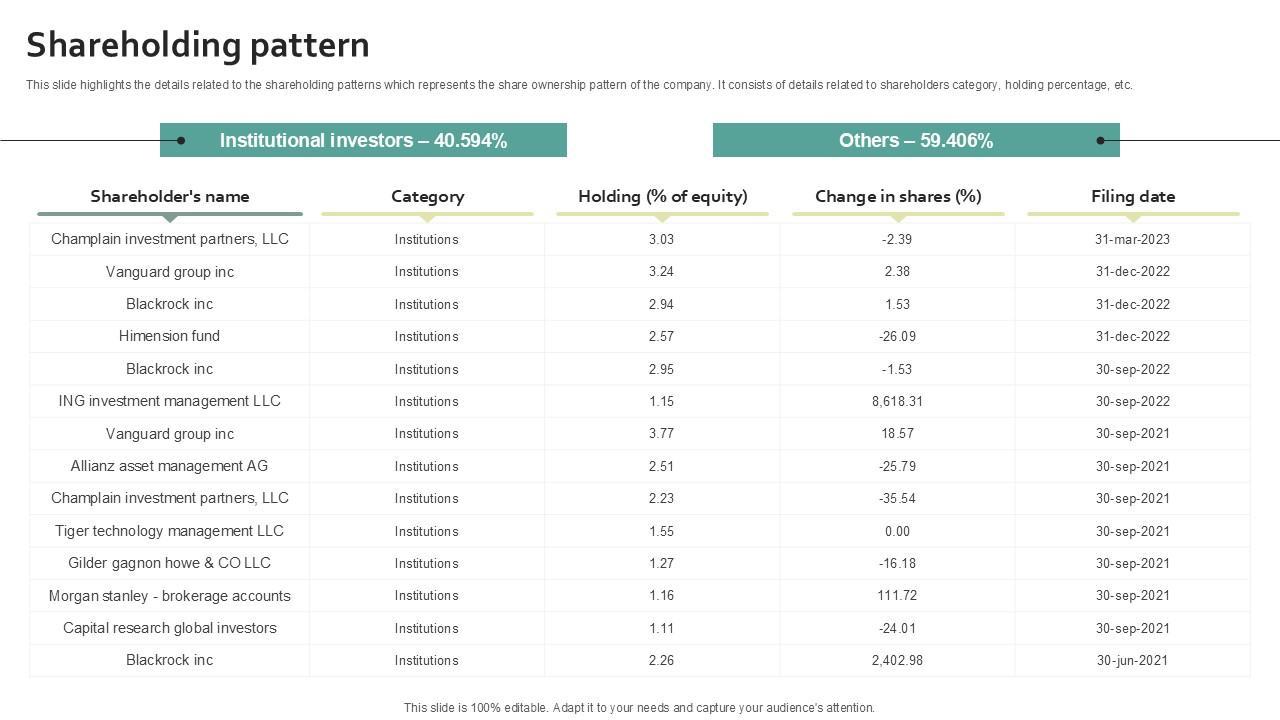The height and width of the screenshot is (720, 1280).
Task: Click the triangle under Shareholder's name header
Action: pyautogui.click(x=170, y=218)
